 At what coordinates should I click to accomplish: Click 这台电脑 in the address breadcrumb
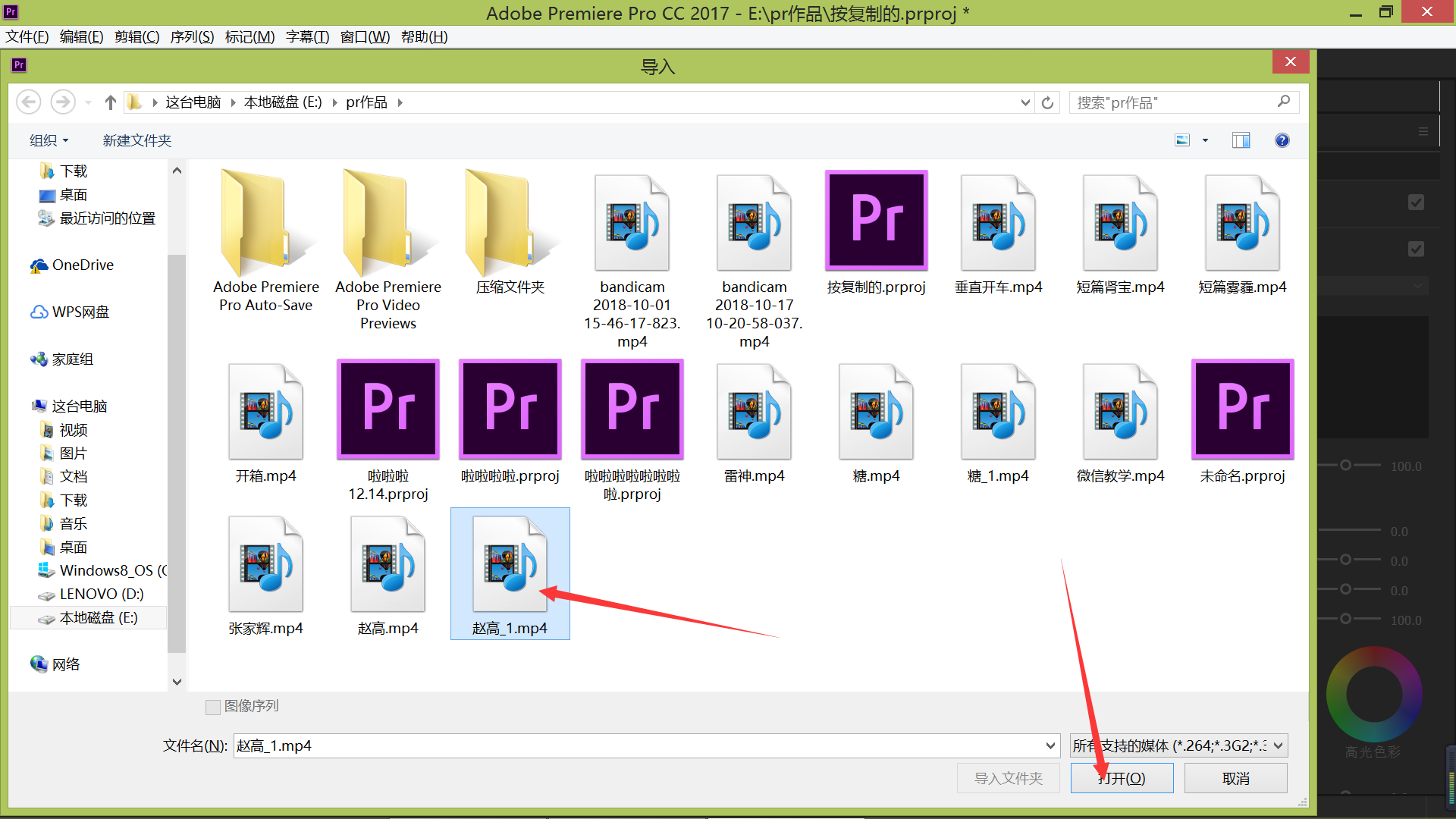coord(193,102)
